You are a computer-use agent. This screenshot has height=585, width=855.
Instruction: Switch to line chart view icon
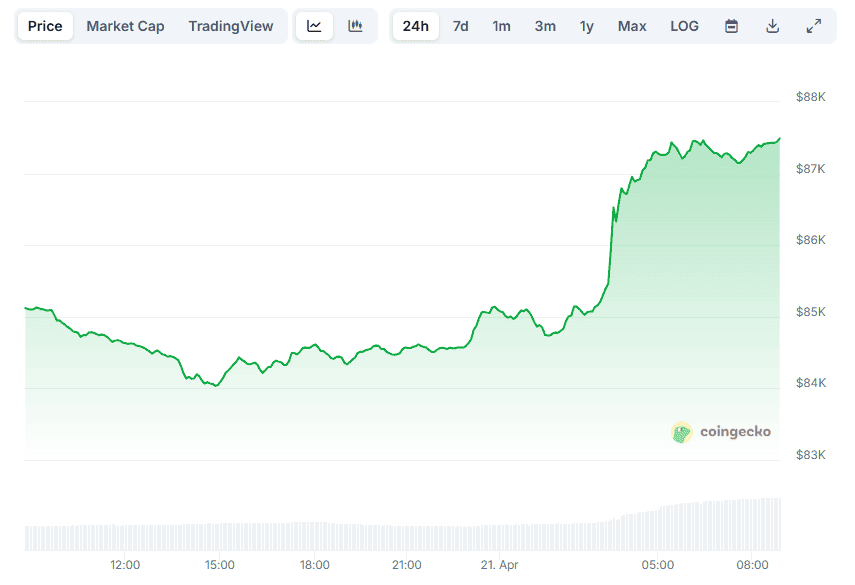[314, 26]
